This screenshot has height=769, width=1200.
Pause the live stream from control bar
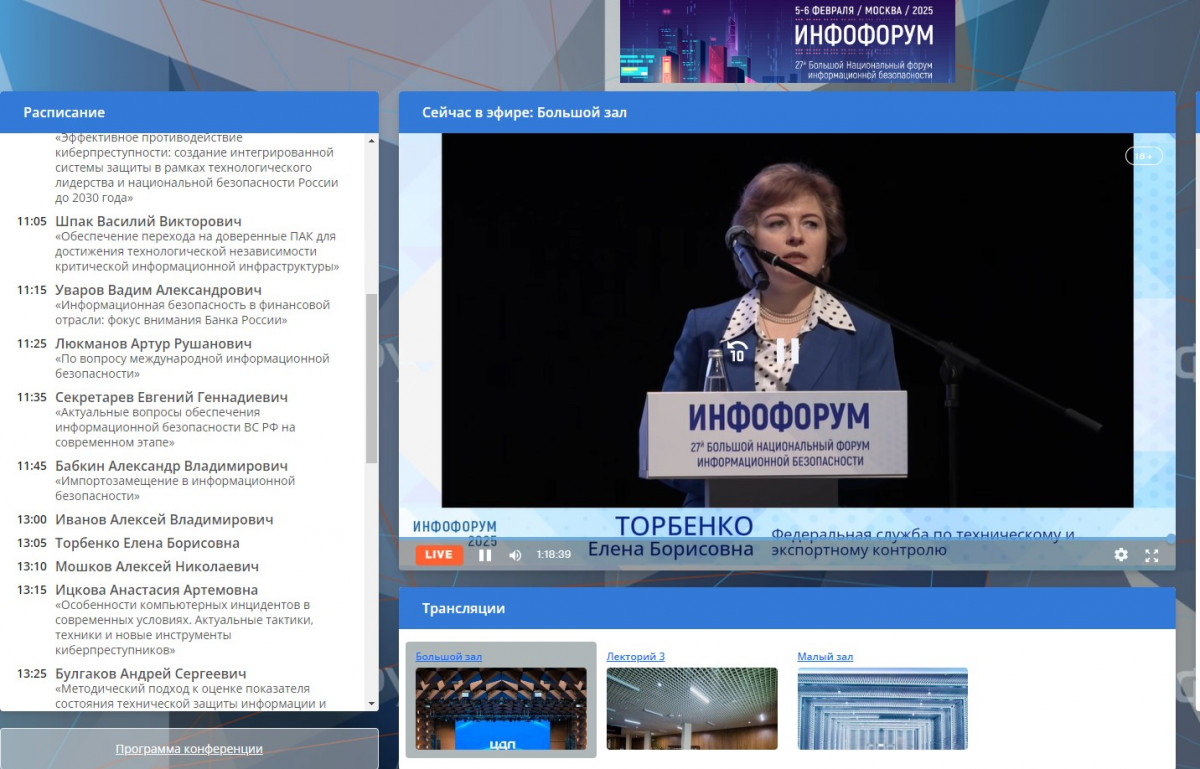pos(485,555)
